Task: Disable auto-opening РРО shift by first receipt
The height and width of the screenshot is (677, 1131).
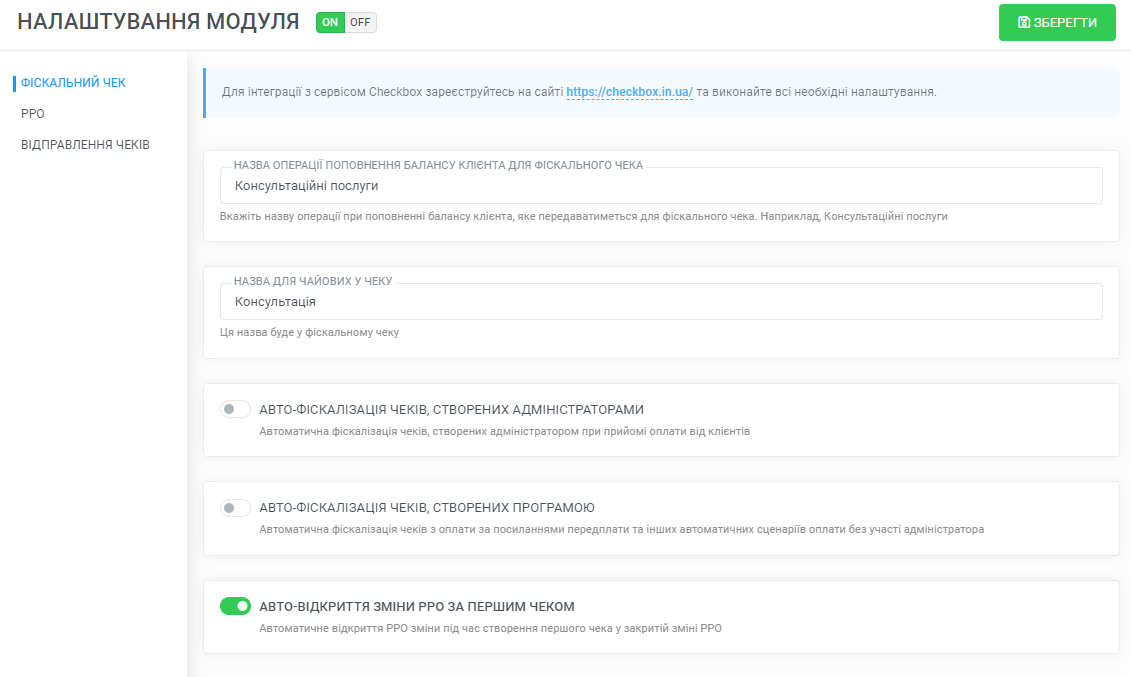Action: tap(235, 606)
